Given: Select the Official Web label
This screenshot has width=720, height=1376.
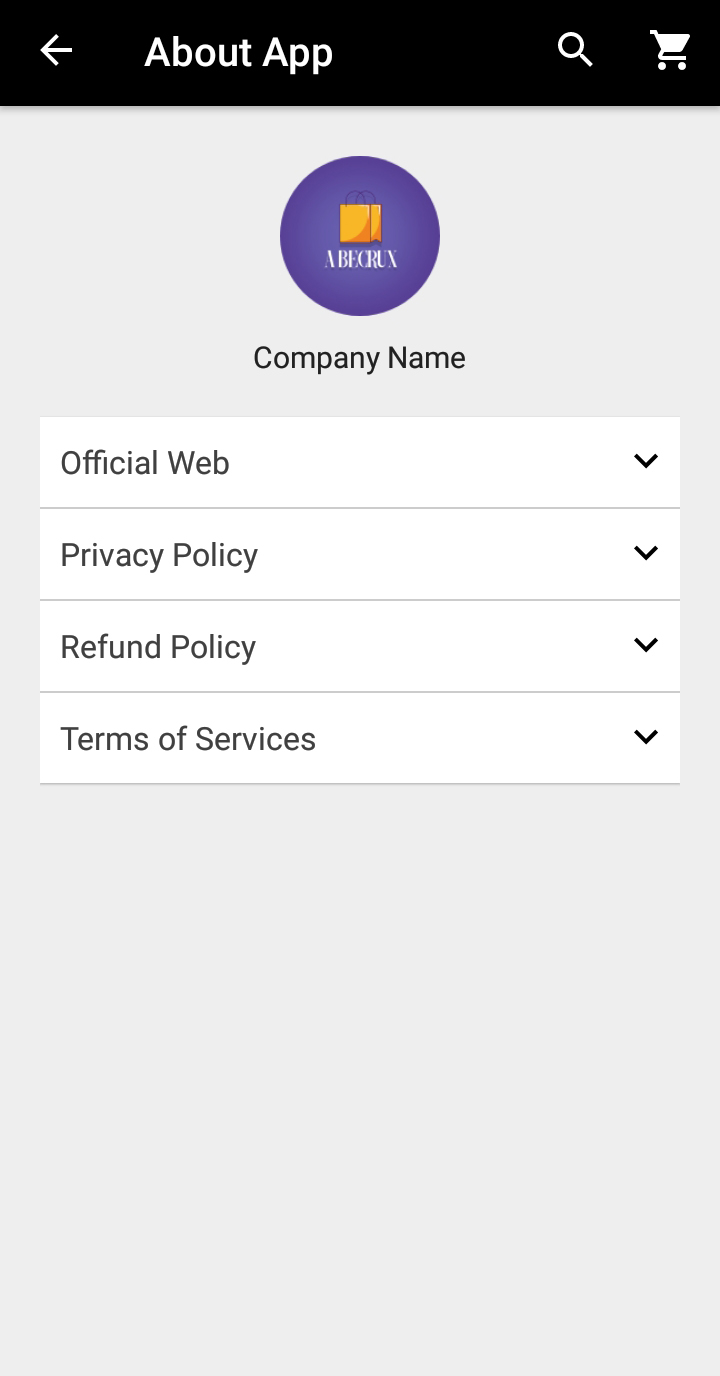Looking at the screenshot, I should 145,463.
